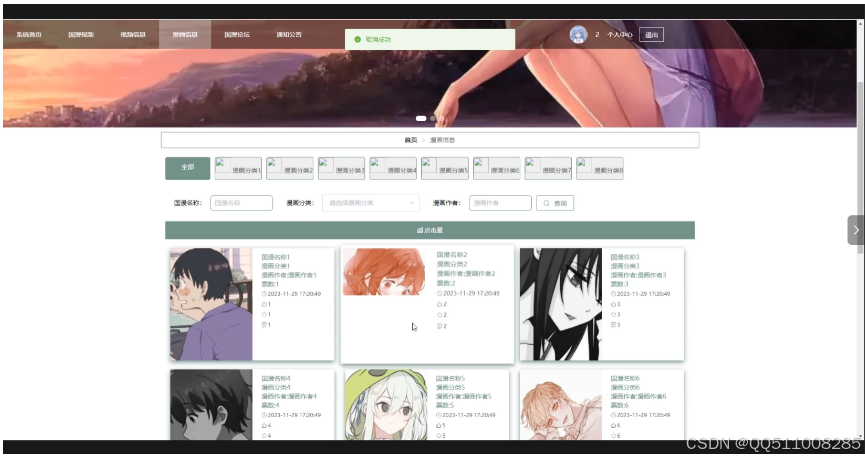Click the 国漫名称6 title text
Image resolution: width=865 pixels, height=459 pixels.
point(625,378)
